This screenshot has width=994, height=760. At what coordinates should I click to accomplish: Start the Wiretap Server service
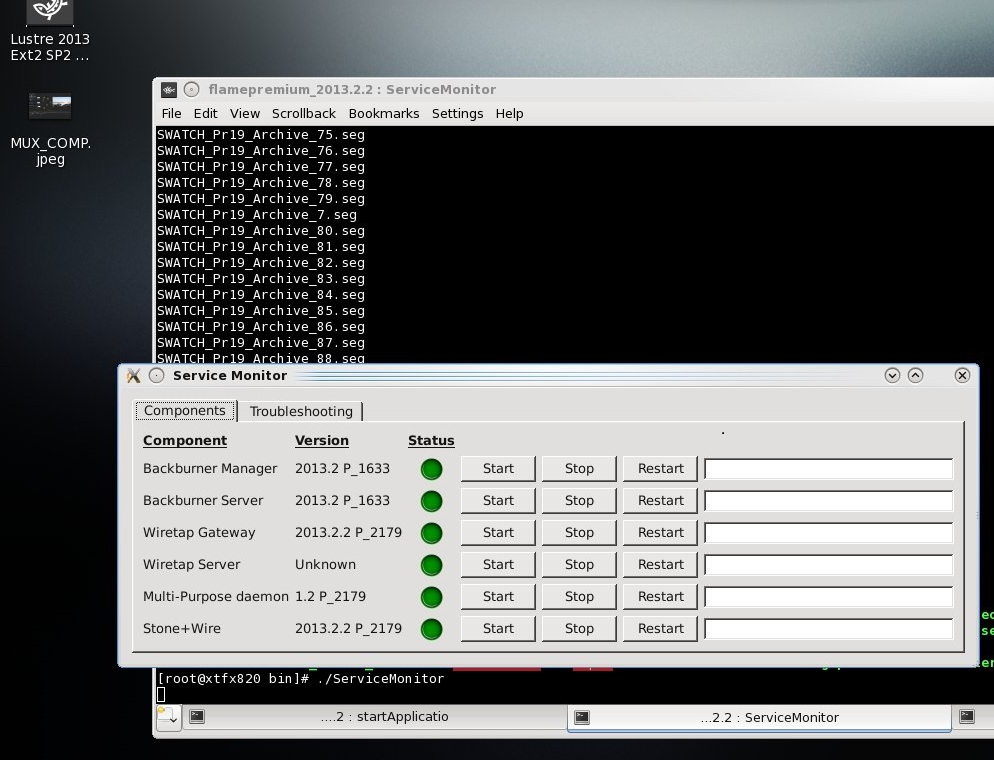(498, 565)
